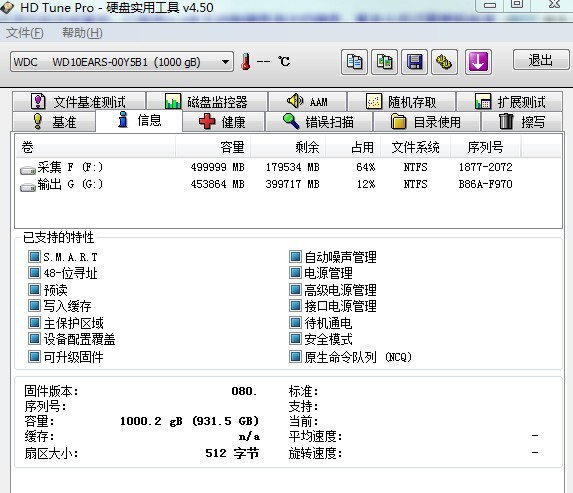Click the save screenshot floppy disk icon
The height and width of the screenshot is (493, 573).
[414, 62]
